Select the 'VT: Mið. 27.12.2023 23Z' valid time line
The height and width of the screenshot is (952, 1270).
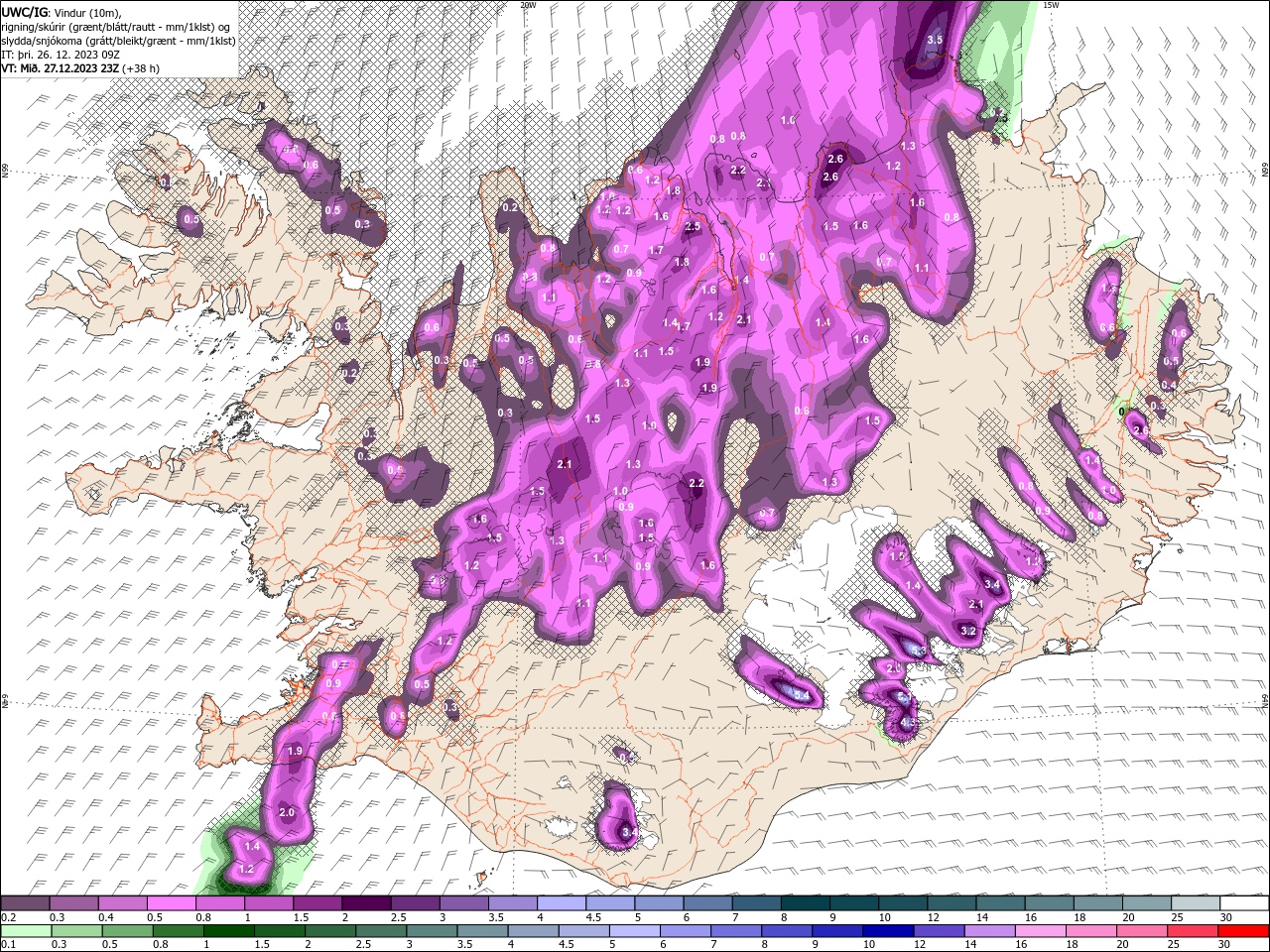81,67
